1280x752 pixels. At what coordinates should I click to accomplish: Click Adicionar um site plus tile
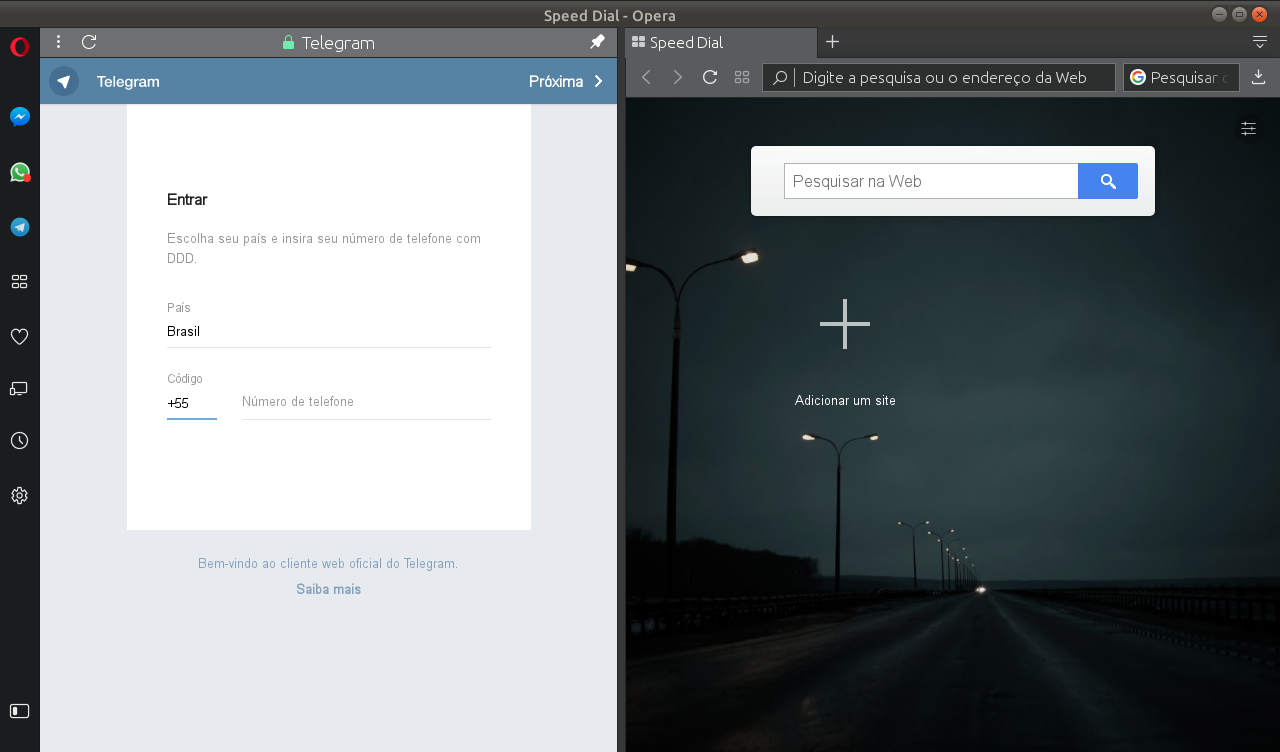click(x=845, y=324)
